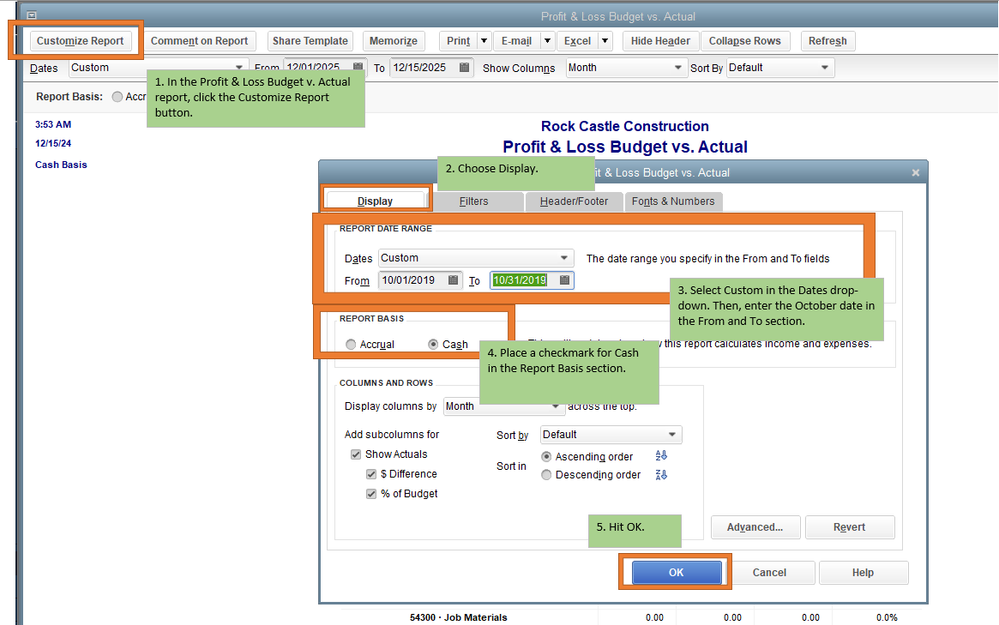Click the Excel button
Screen dimensions: 999x625
pyautogui.click(x=578, y=41)
